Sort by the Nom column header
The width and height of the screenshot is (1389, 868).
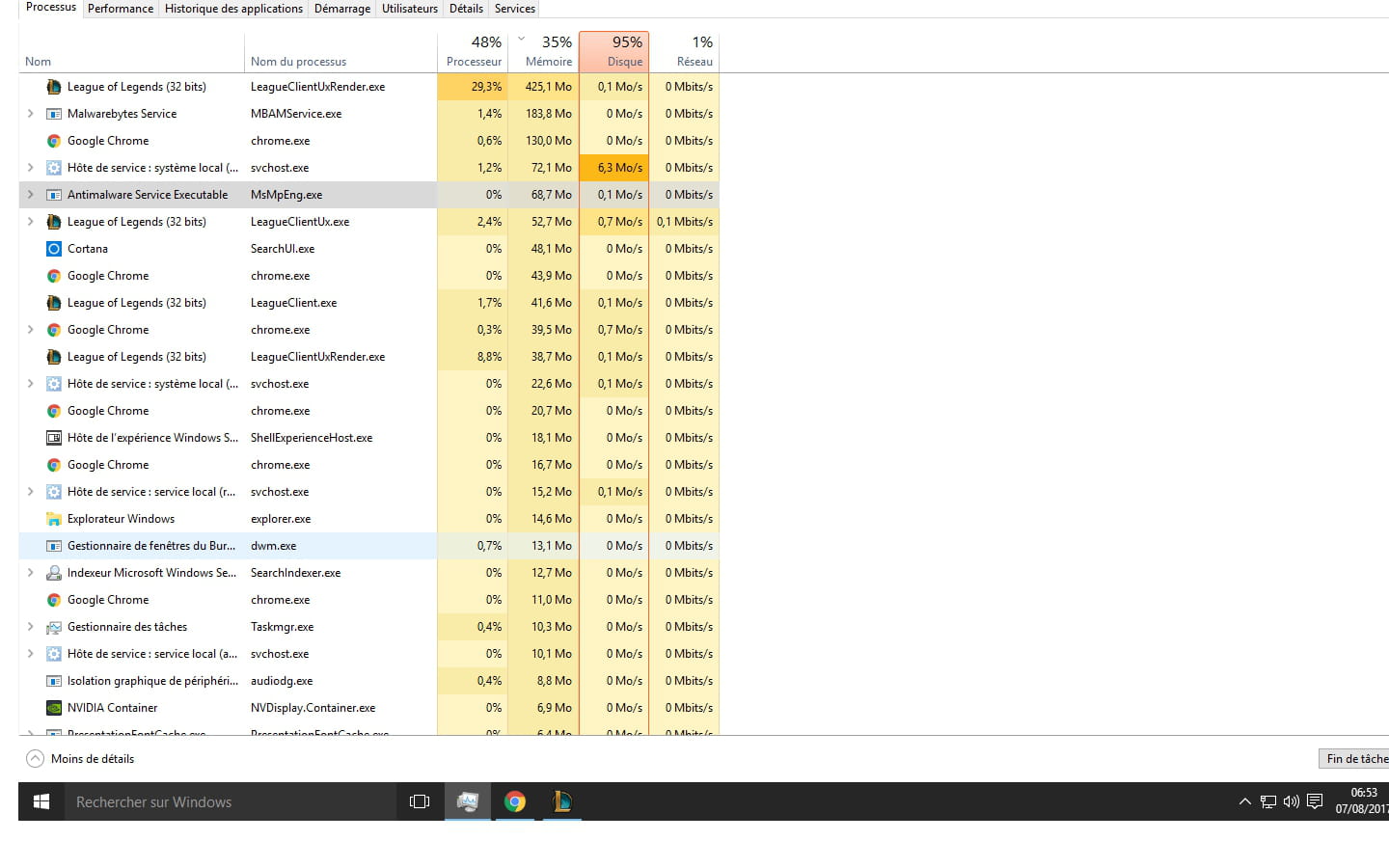point(131,52)
